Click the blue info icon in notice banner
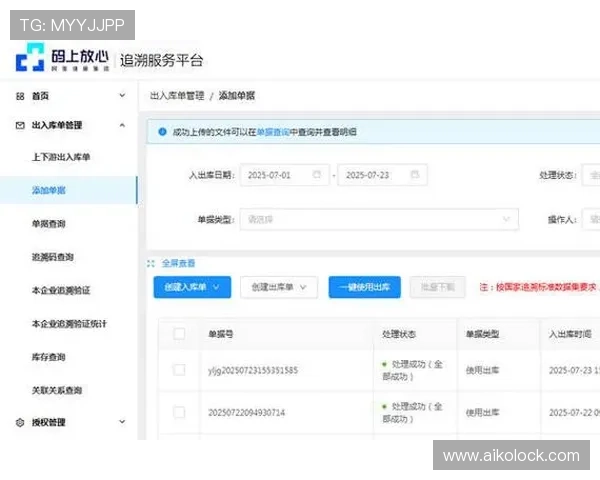Viewport: 600px width, 480px height. (162, 132)
